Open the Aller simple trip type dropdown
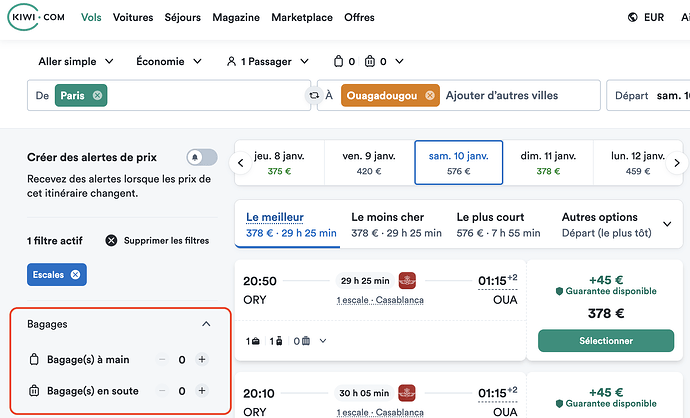 (76, 61)
